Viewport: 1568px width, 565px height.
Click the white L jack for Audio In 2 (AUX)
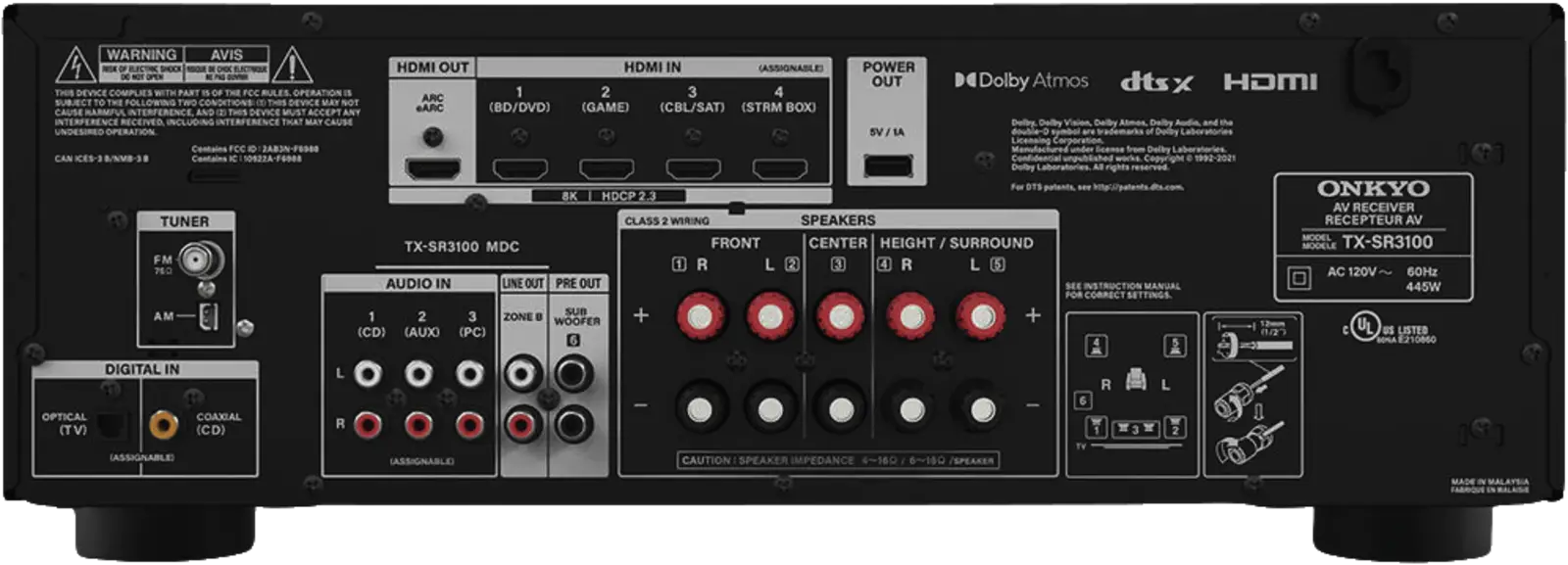[x=418, y=373]
